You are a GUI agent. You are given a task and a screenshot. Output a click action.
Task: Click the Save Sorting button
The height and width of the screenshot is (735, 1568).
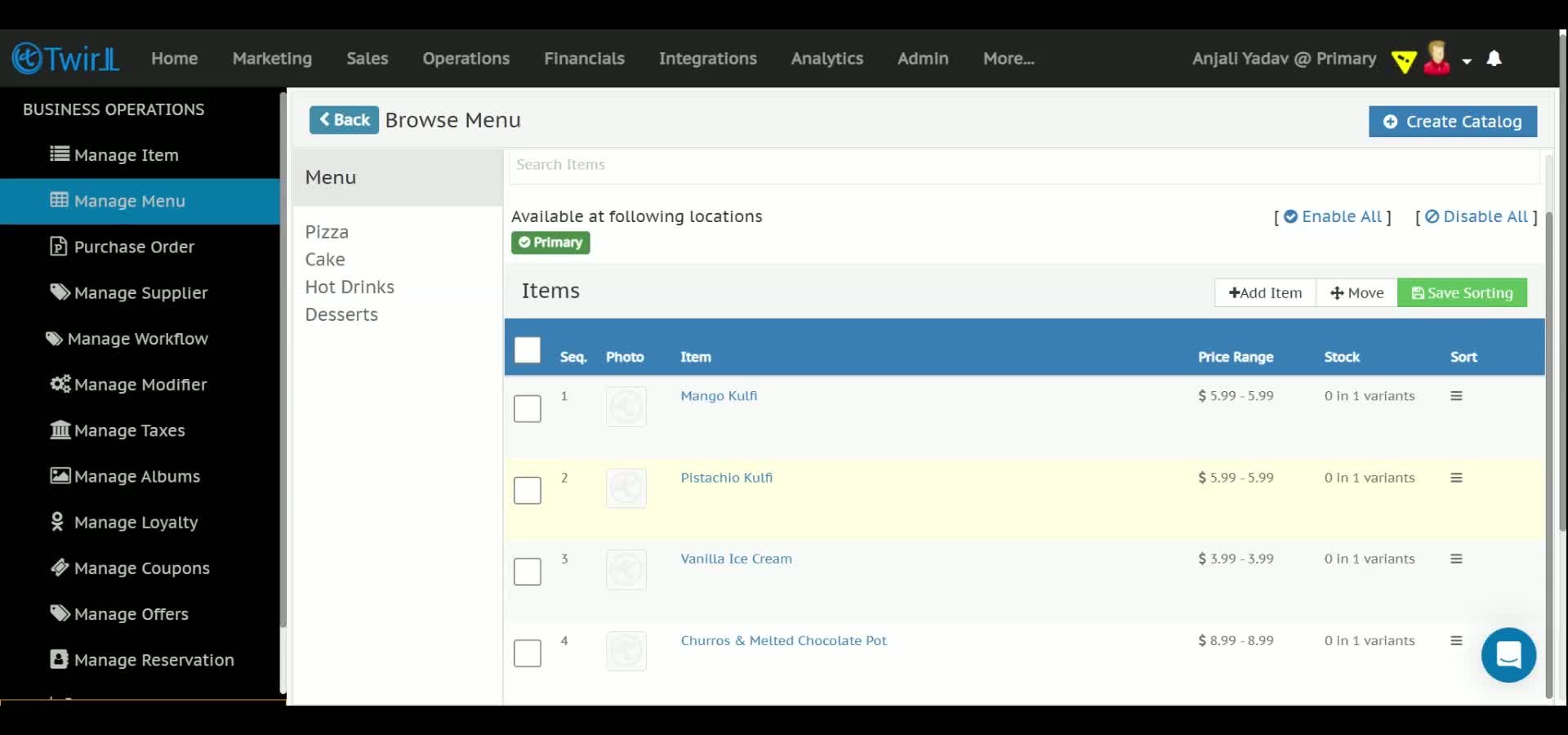1462,293
